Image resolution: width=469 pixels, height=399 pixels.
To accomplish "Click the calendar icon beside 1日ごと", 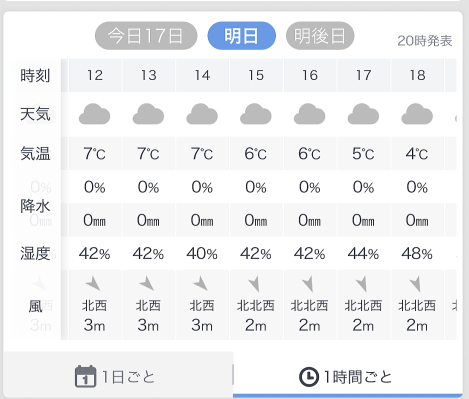I will click(85, 377).
